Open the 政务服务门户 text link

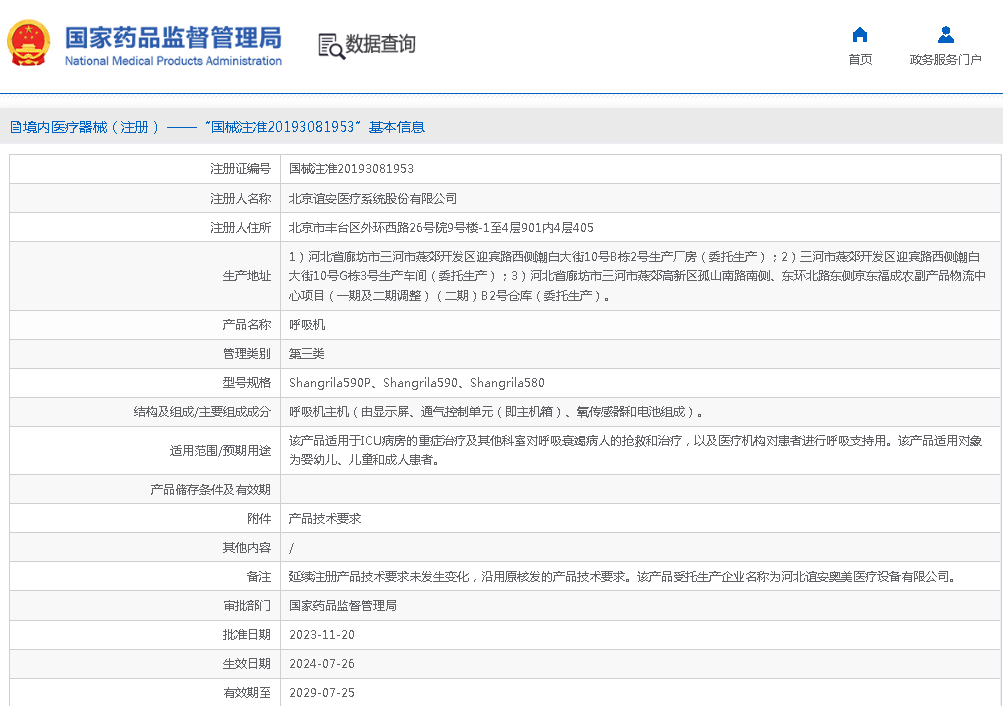point(945,60)
